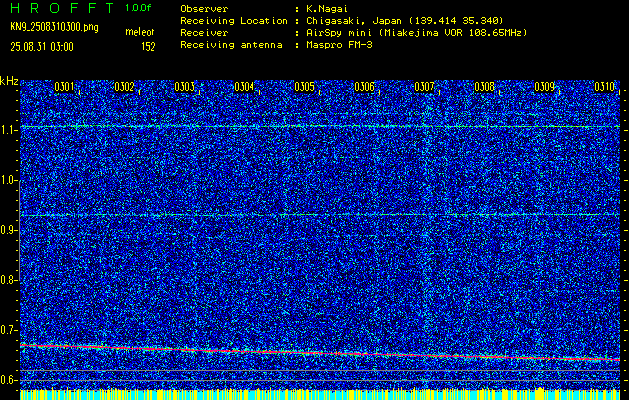Click the meteor count value 152
The height and width of the screenshot is (400, 629).
(148, 47)
